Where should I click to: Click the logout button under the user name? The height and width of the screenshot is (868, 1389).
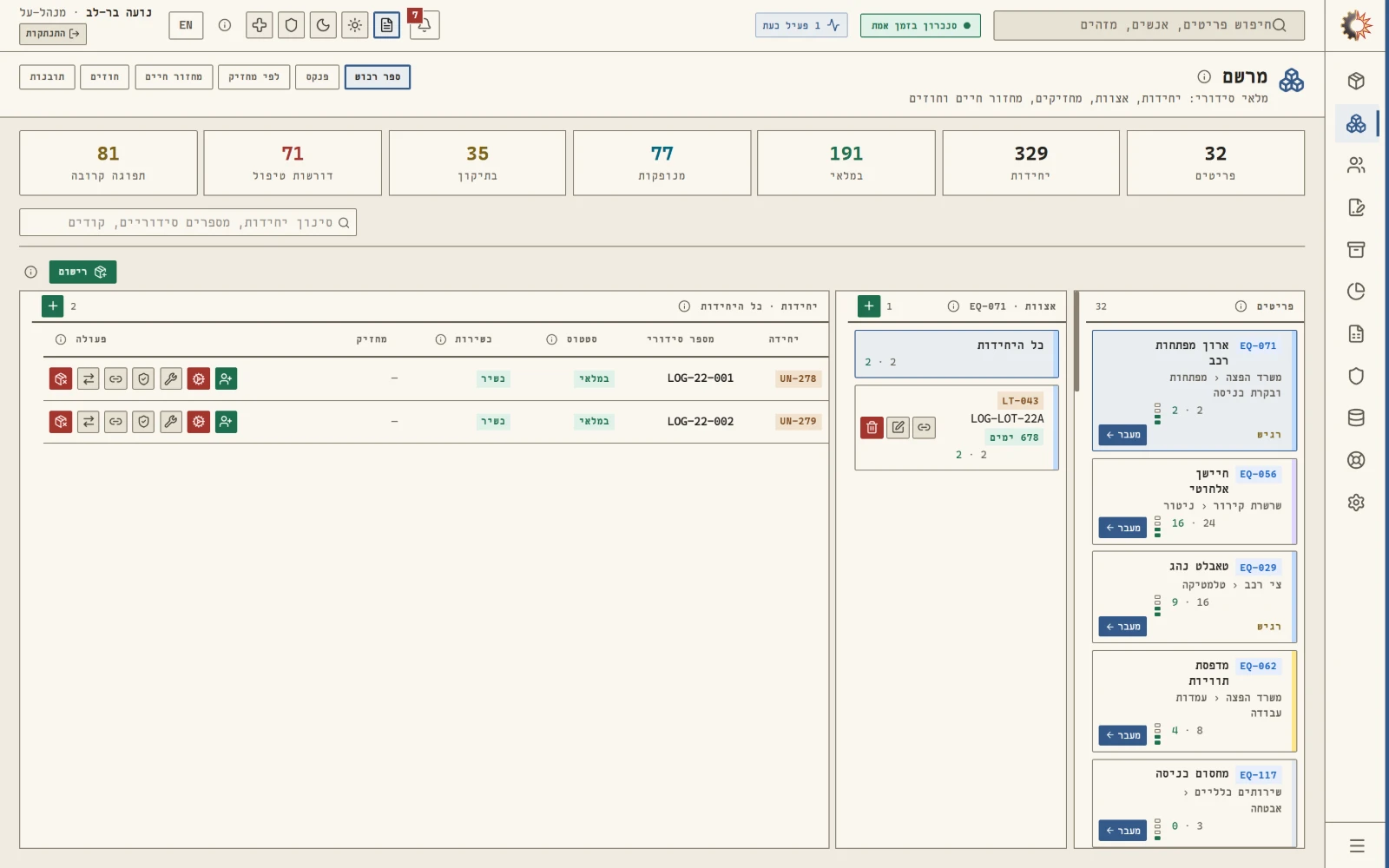point(53,34)
